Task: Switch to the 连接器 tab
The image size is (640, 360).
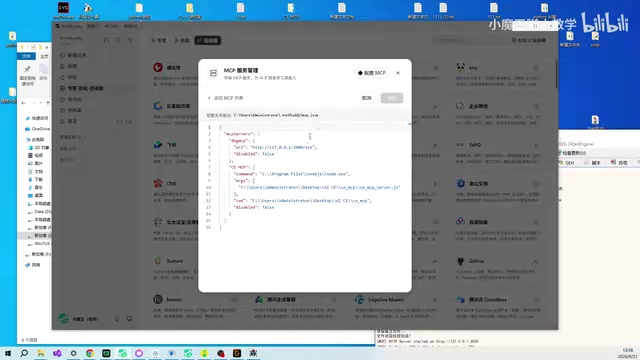Action: point(208,40)
